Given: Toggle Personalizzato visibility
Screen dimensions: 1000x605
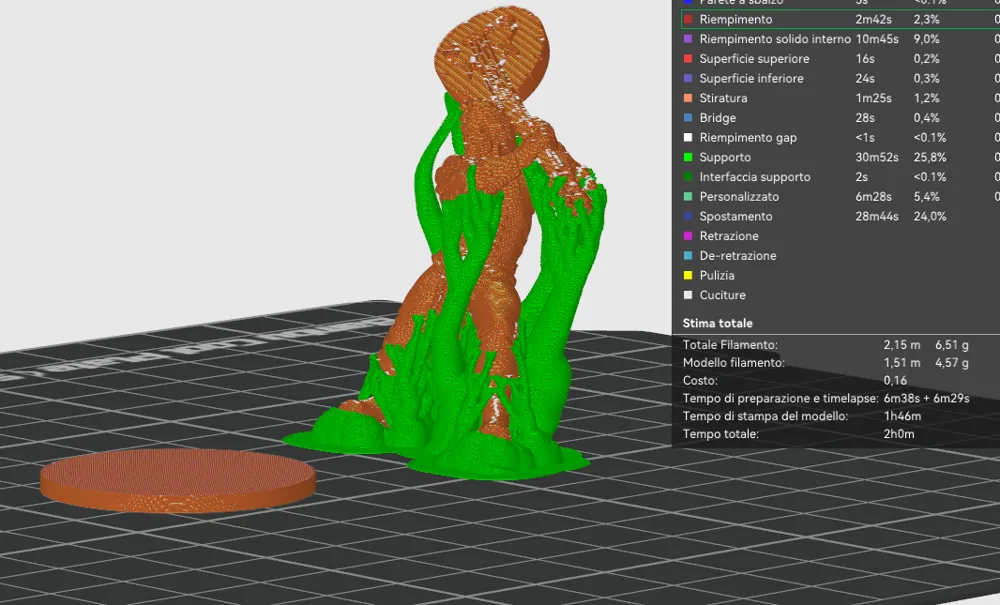Looking at the screenshot, I should tap(739, 197).
